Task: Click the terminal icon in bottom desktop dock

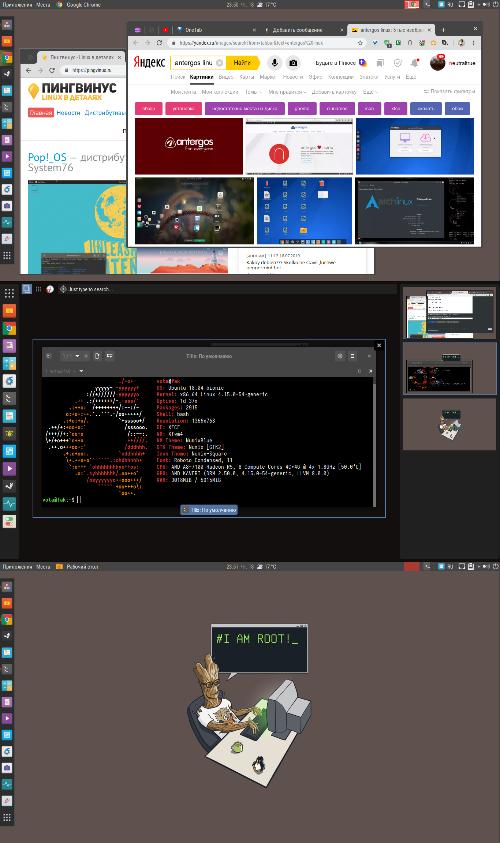Action: point(7,669)
